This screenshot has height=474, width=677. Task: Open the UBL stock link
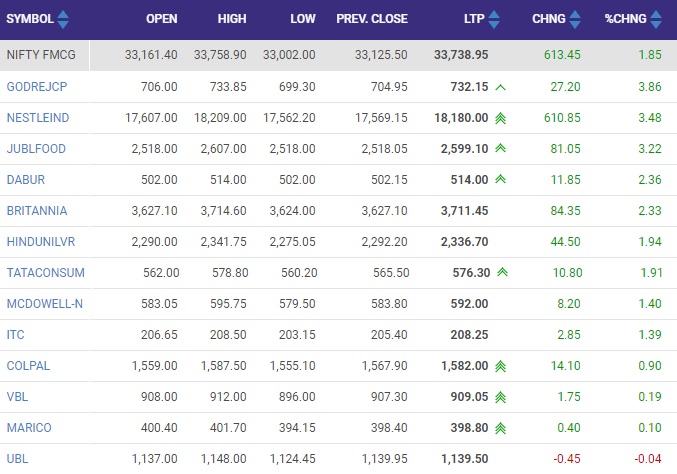17,459
